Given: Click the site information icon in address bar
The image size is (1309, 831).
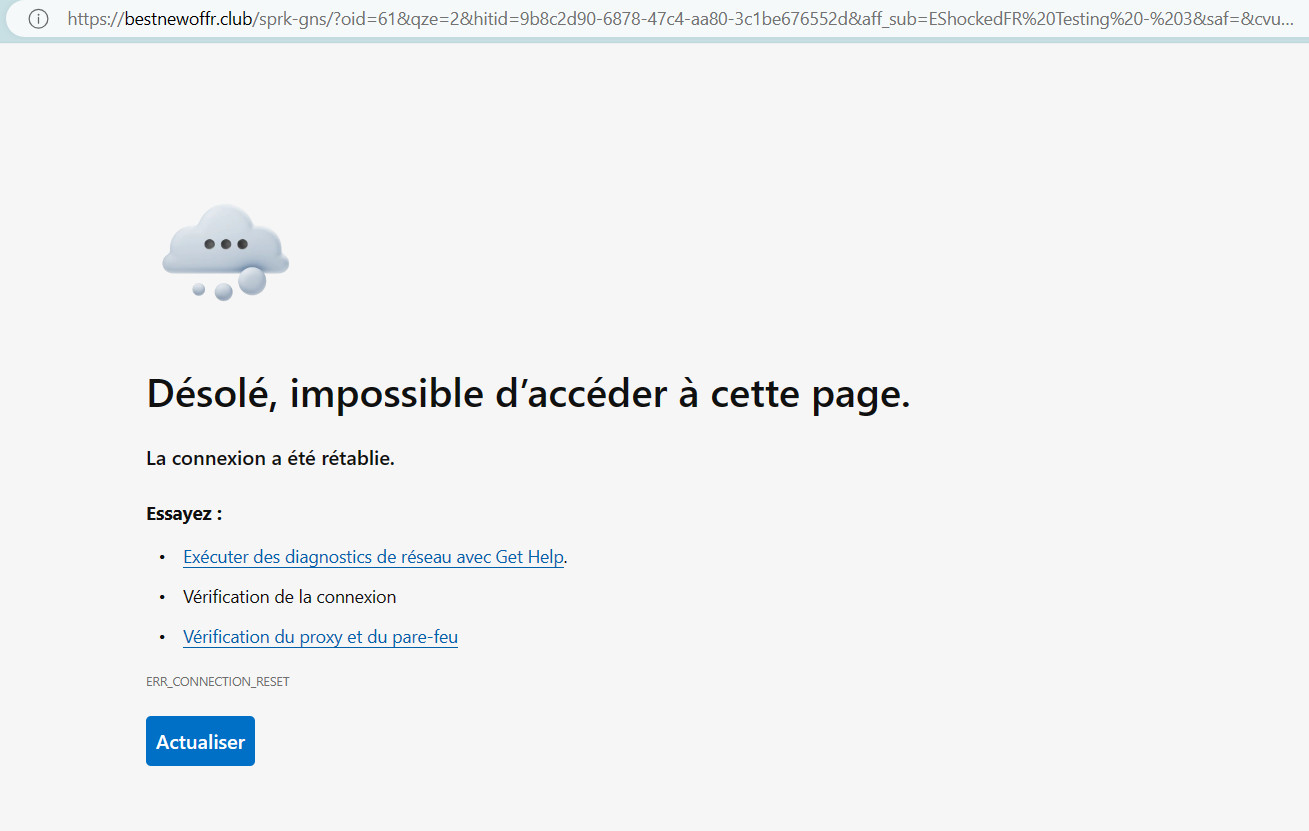Looking at the screenshot, I should [x=38, y=19].
